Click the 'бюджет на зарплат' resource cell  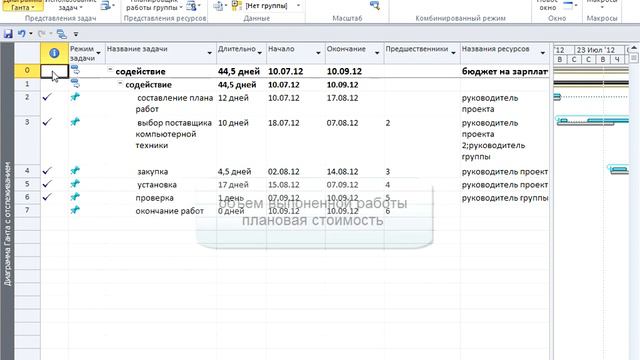[x=504, y=71]
